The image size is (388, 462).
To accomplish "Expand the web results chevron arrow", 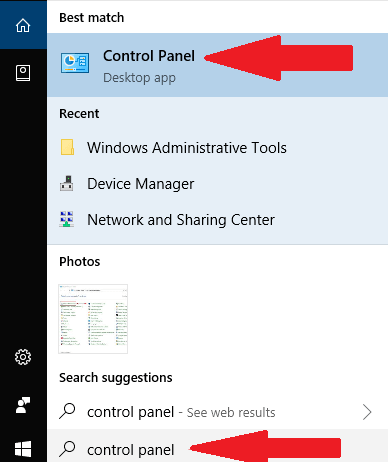I will coord(367,412).
